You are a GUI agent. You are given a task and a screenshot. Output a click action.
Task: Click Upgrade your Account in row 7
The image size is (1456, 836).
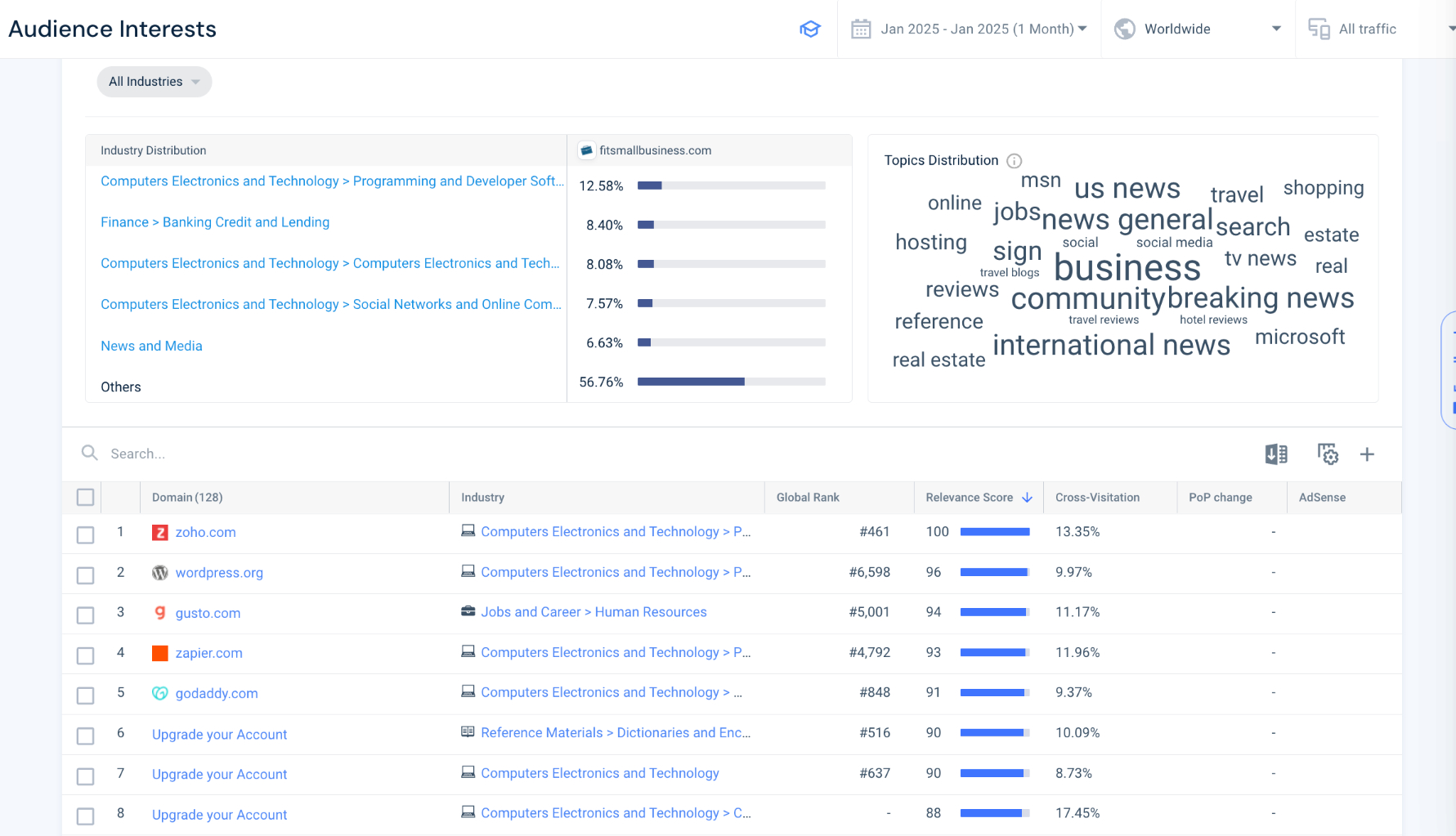(219, 775)
